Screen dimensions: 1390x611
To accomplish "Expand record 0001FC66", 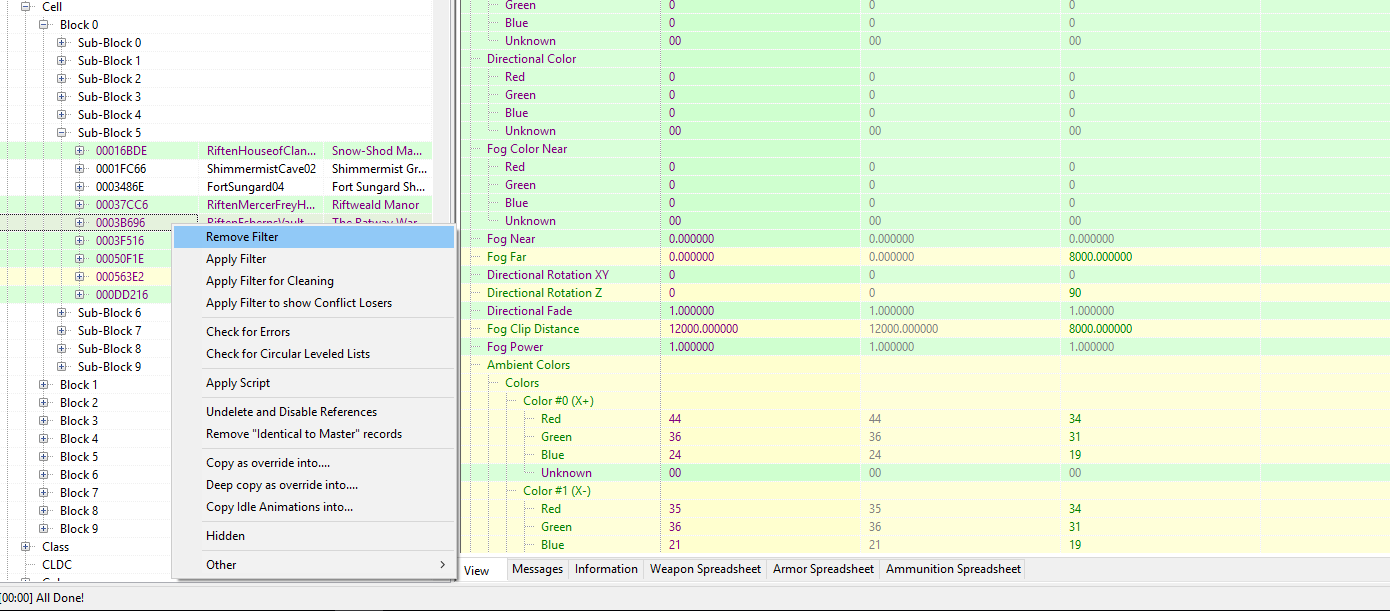I will click(x=79, y=169).
